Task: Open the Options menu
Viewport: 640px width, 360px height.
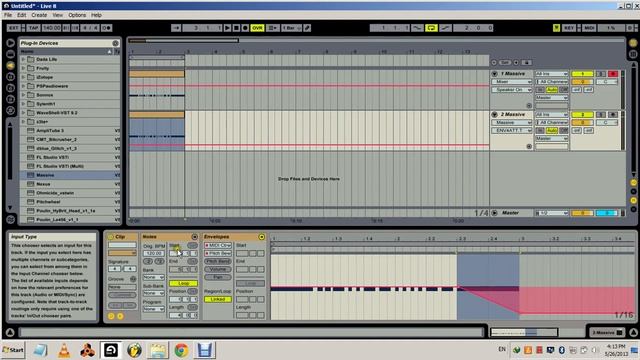Action: [77, 15]
